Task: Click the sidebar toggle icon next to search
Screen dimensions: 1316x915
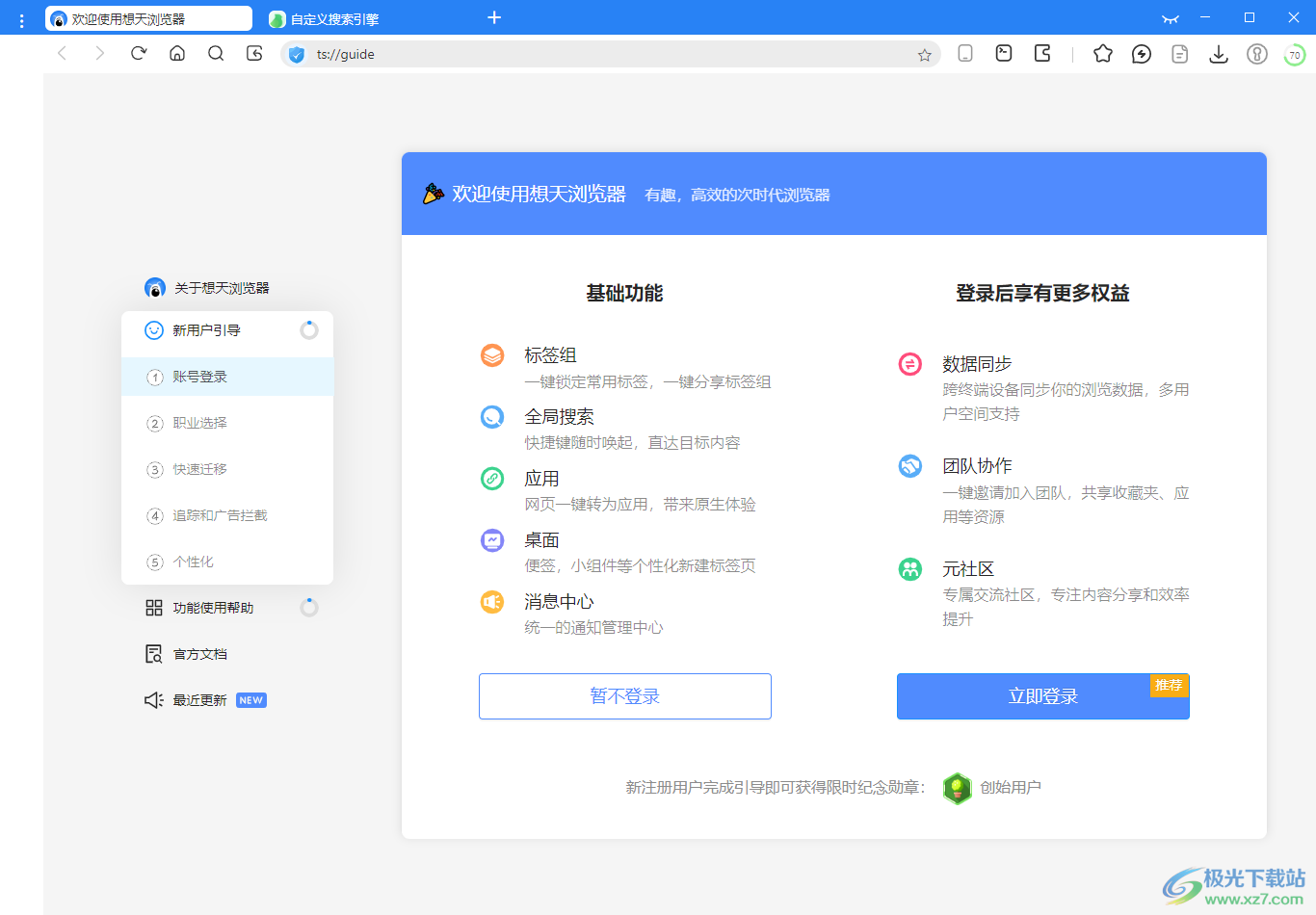Action: [x=254, y=54]
